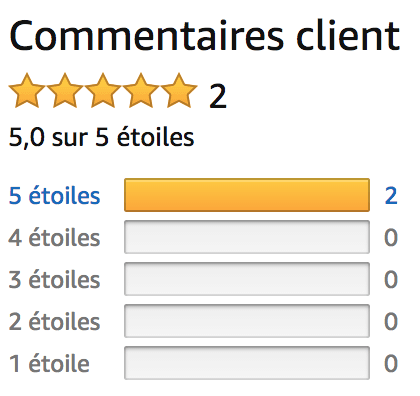The image size is (420, 396).
Task: Click the empty 1 étoile histogram bar
Action: [247, 363]
